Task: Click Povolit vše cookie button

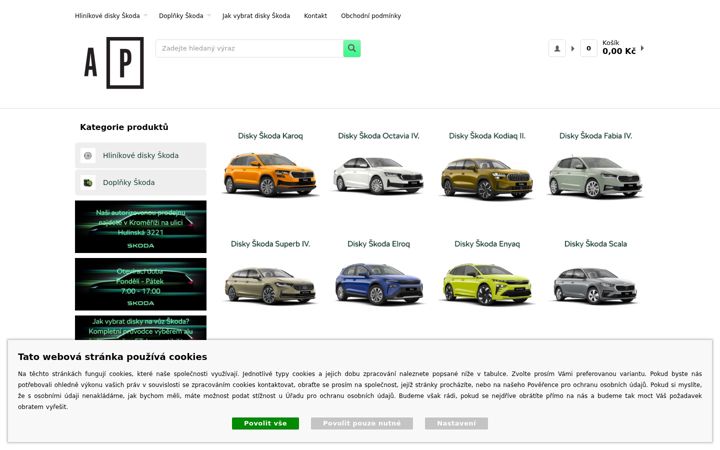Action: pyautogui.click(x=265, y=423)
